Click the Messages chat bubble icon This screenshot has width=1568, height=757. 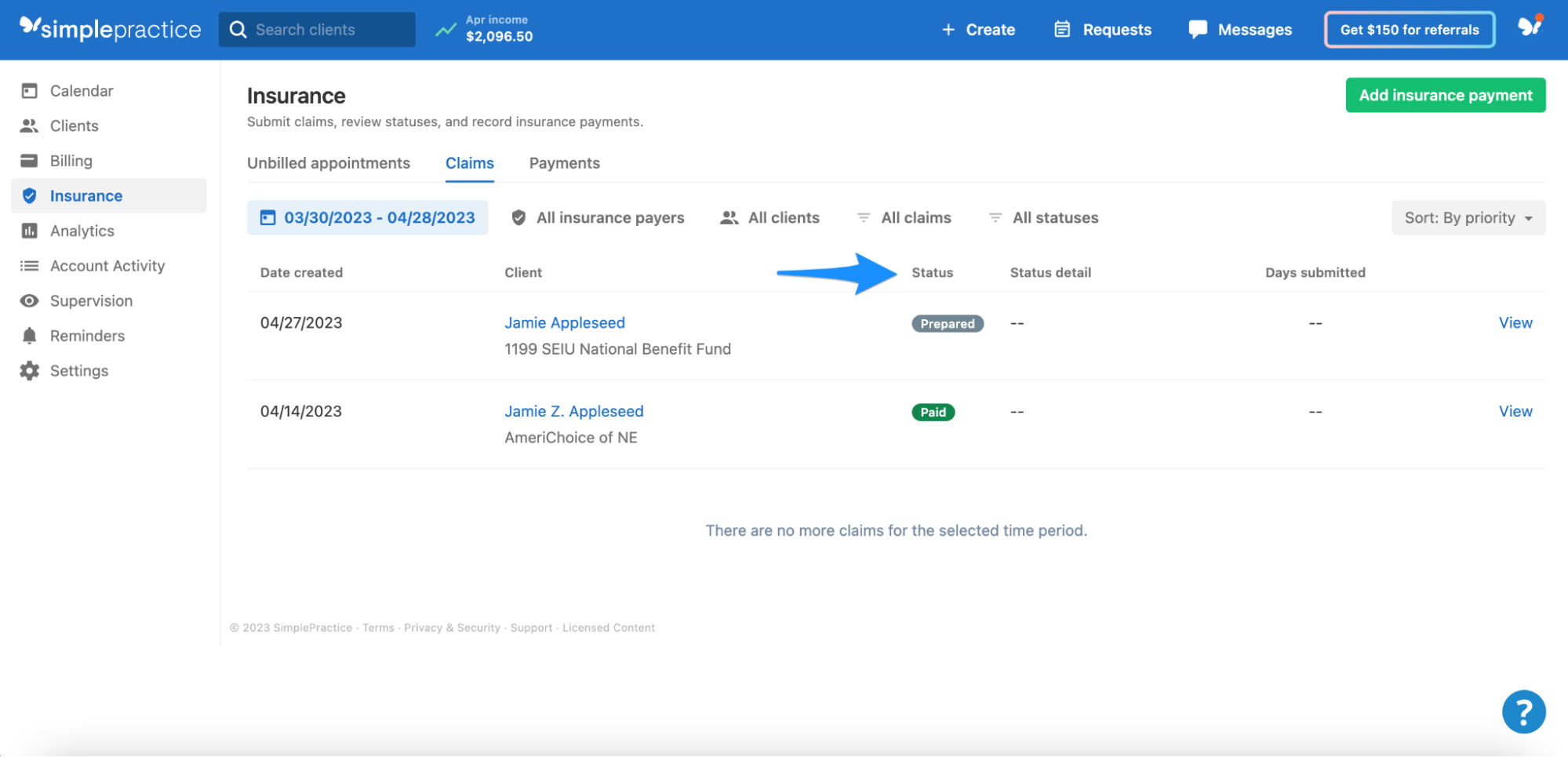coord(1198,30)
